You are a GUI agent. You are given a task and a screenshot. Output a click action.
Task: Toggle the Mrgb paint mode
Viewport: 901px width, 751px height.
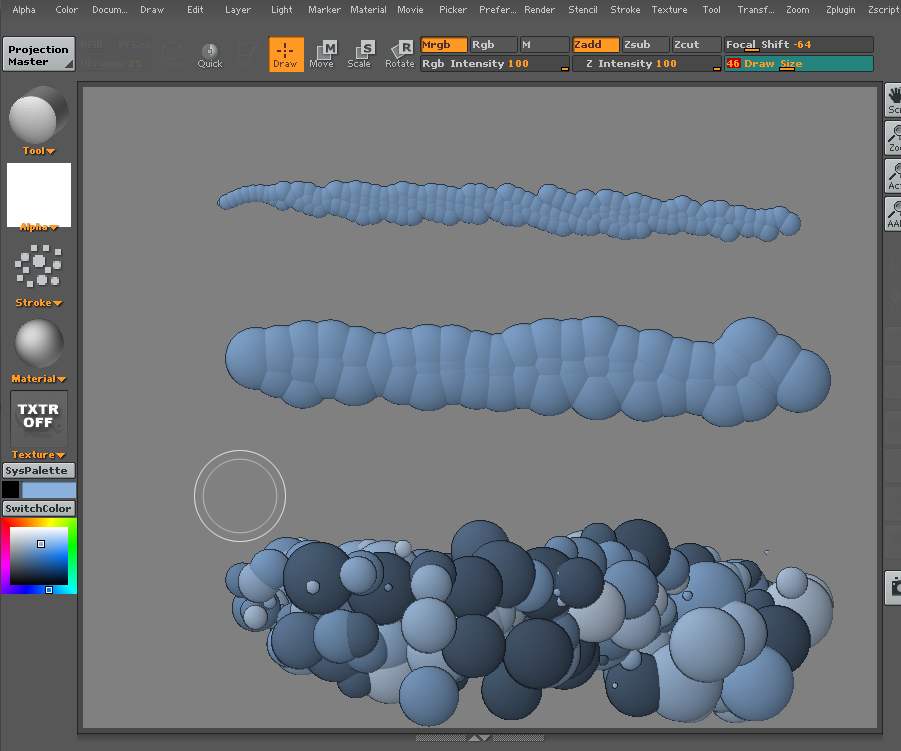point(443,45)
